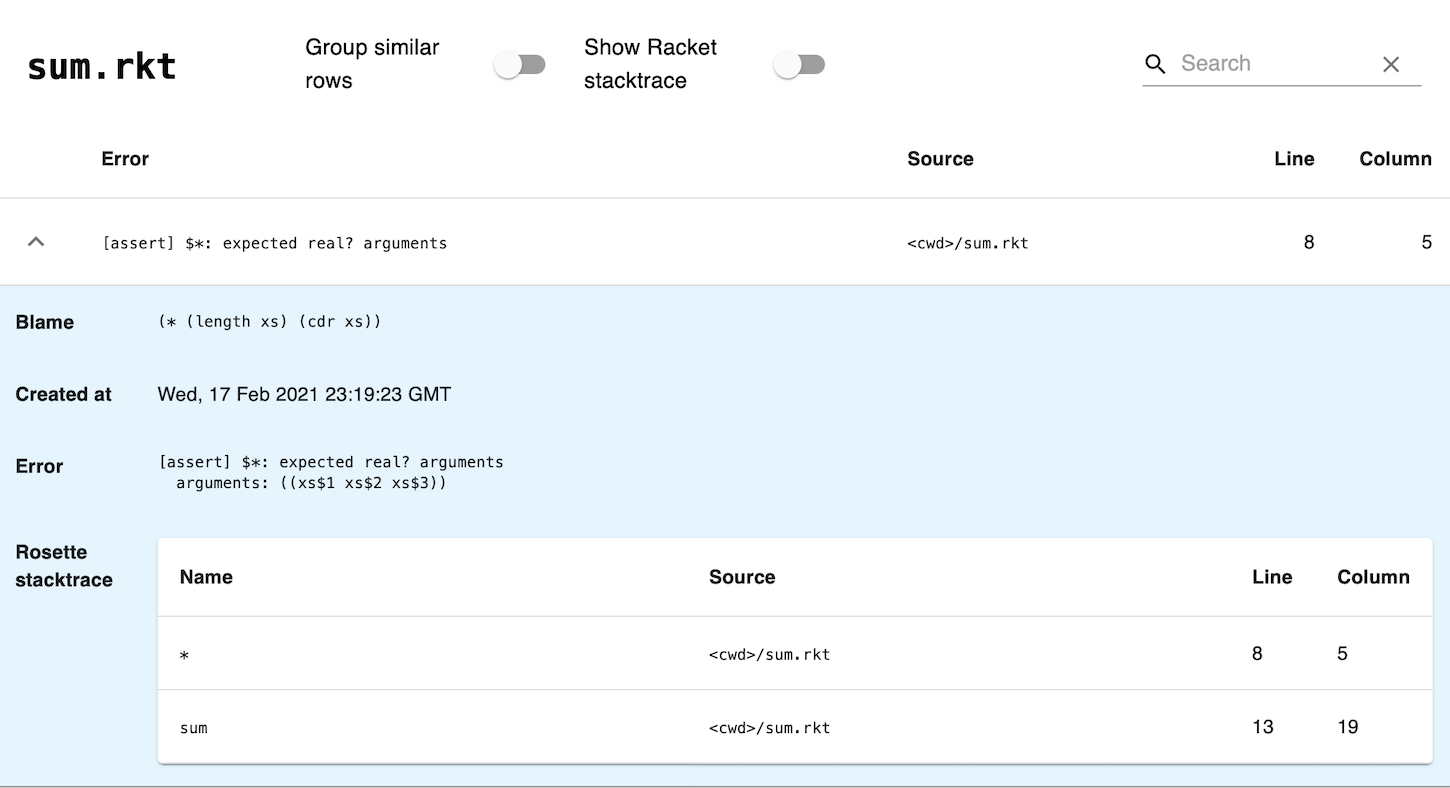Toggle Group similar rows switch
The width and height of the screenshot is (1450, 788).
(x=520, y=65)
